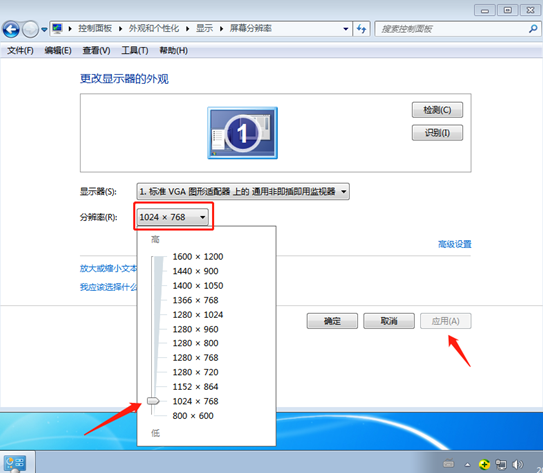Click the volume speaker tray icon
Viewport: 543px width, 473px height.
pos(518,464)
